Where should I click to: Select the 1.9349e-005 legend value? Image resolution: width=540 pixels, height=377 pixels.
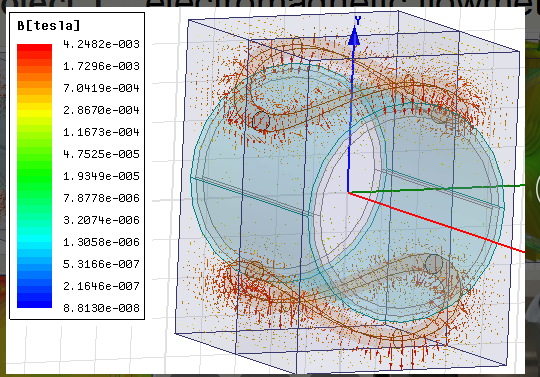point(101,176)
